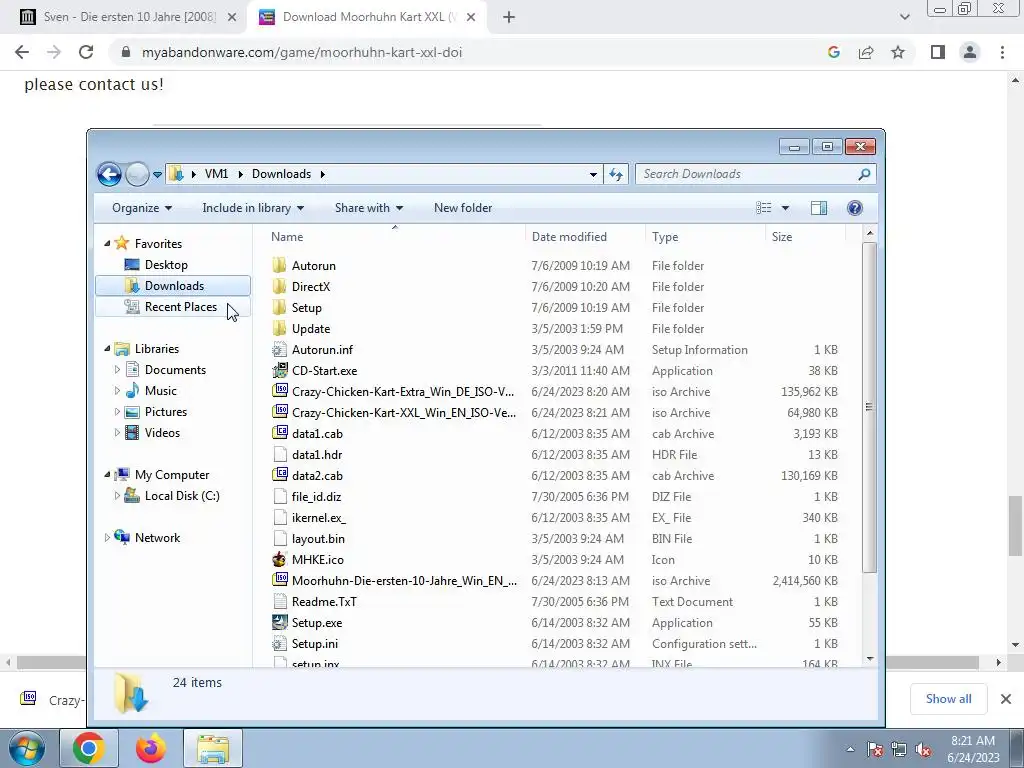Screen dimensions: 1024x768
Task: Select Moorhuhn-Die-ersten-10-Jahre iso icon
Action: [x=280, y=580]
